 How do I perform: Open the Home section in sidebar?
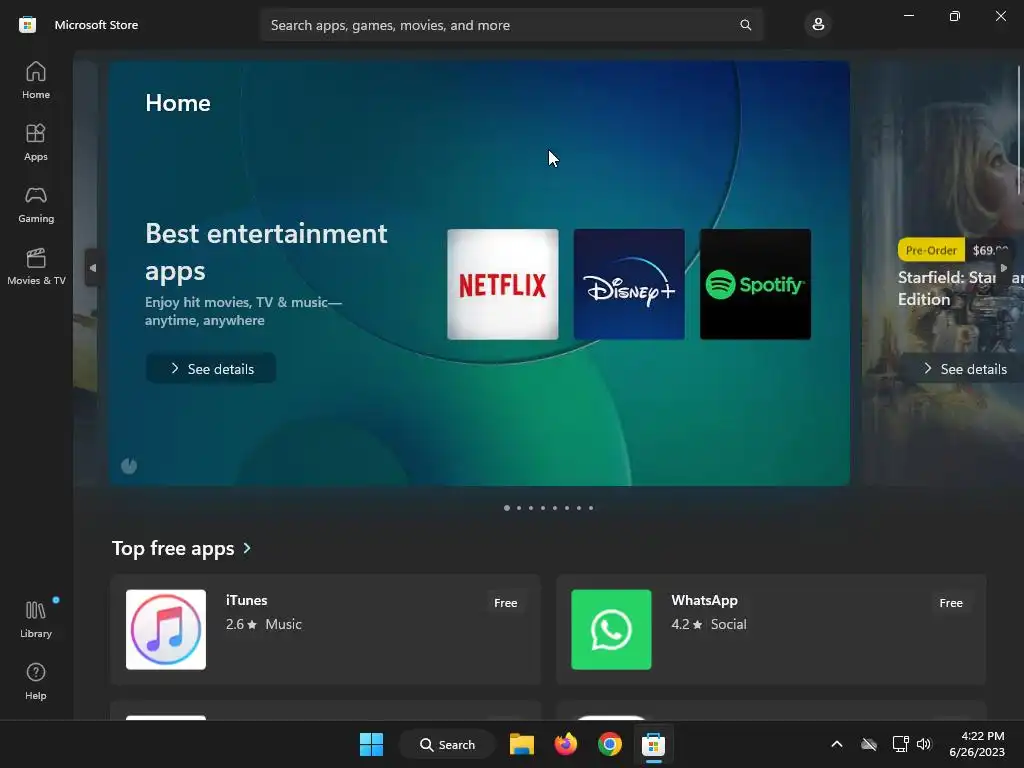click(36, 80)
